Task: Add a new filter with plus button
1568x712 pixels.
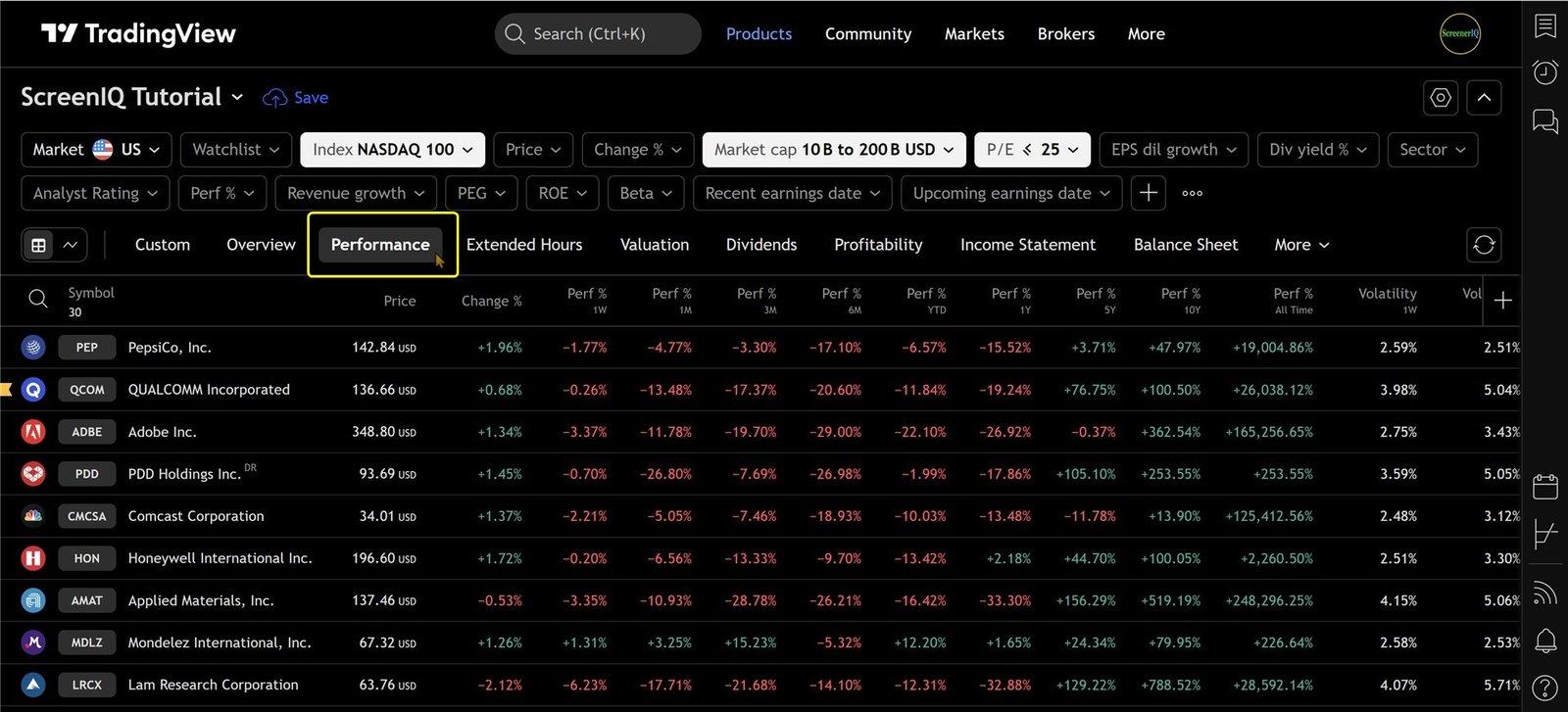Action: pyautogui.click(x=1149, y=193)
